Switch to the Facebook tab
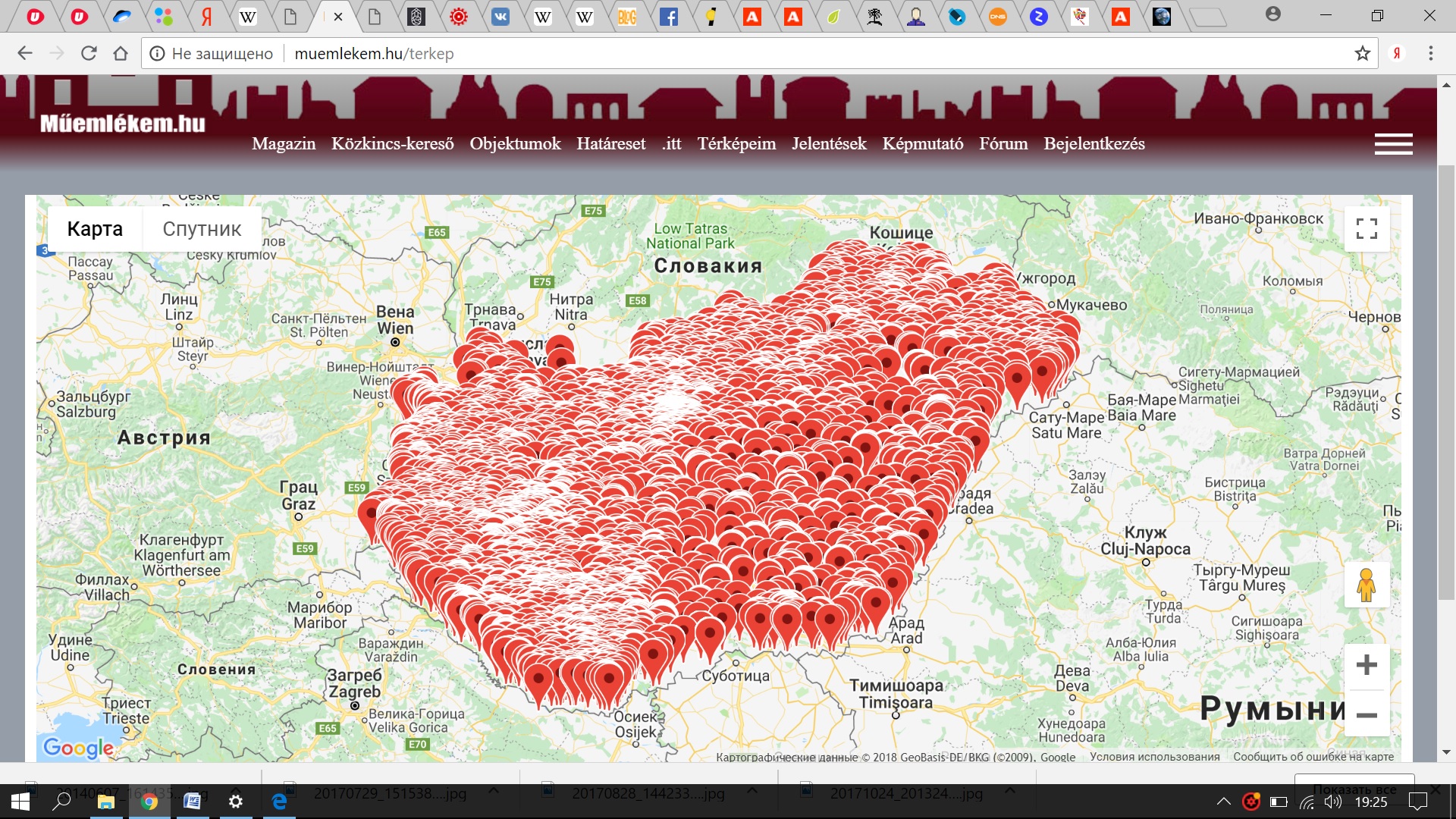 (x=669, y=17)
